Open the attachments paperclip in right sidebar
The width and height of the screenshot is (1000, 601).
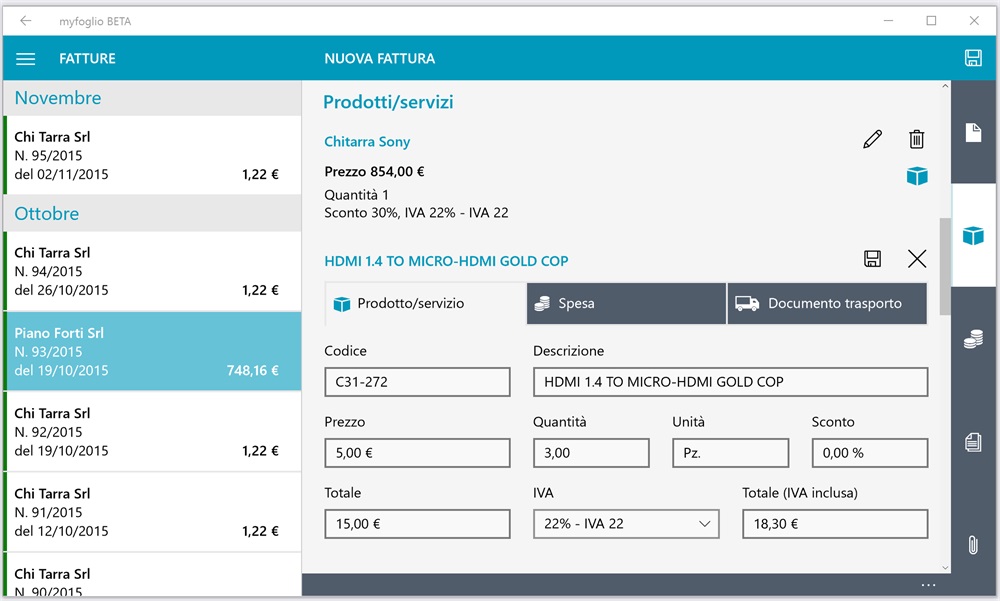[973, 544]
